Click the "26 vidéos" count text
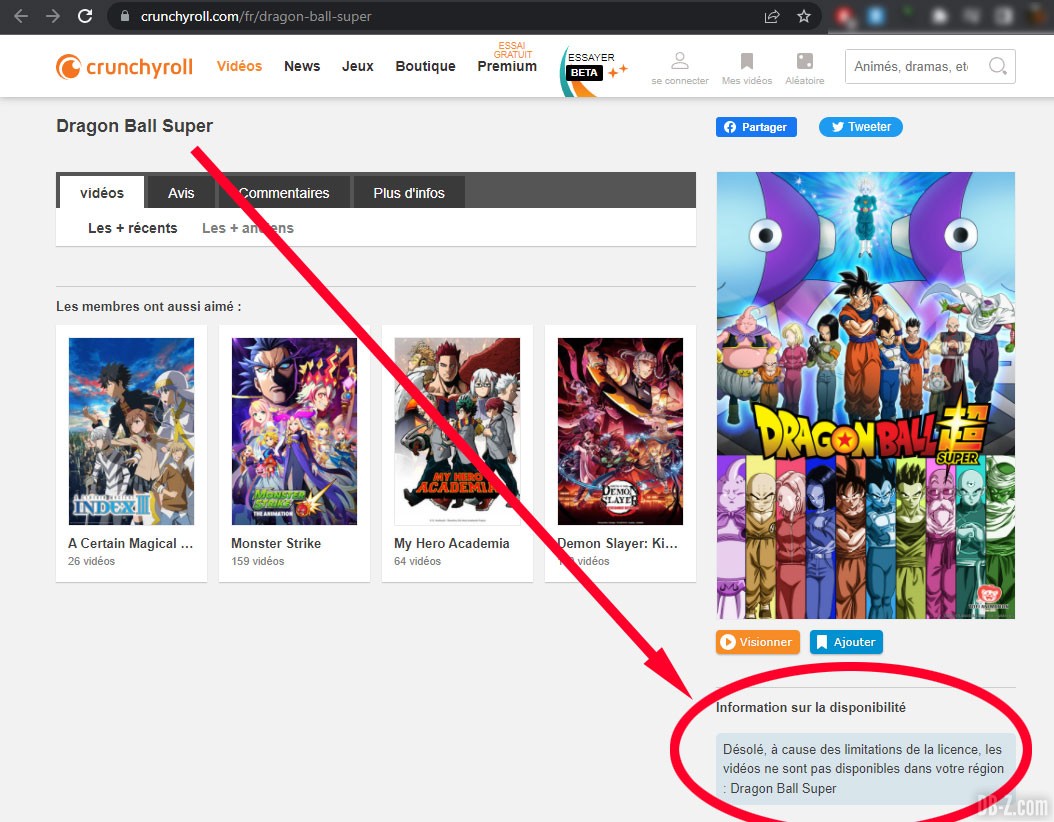 [91, 561]
